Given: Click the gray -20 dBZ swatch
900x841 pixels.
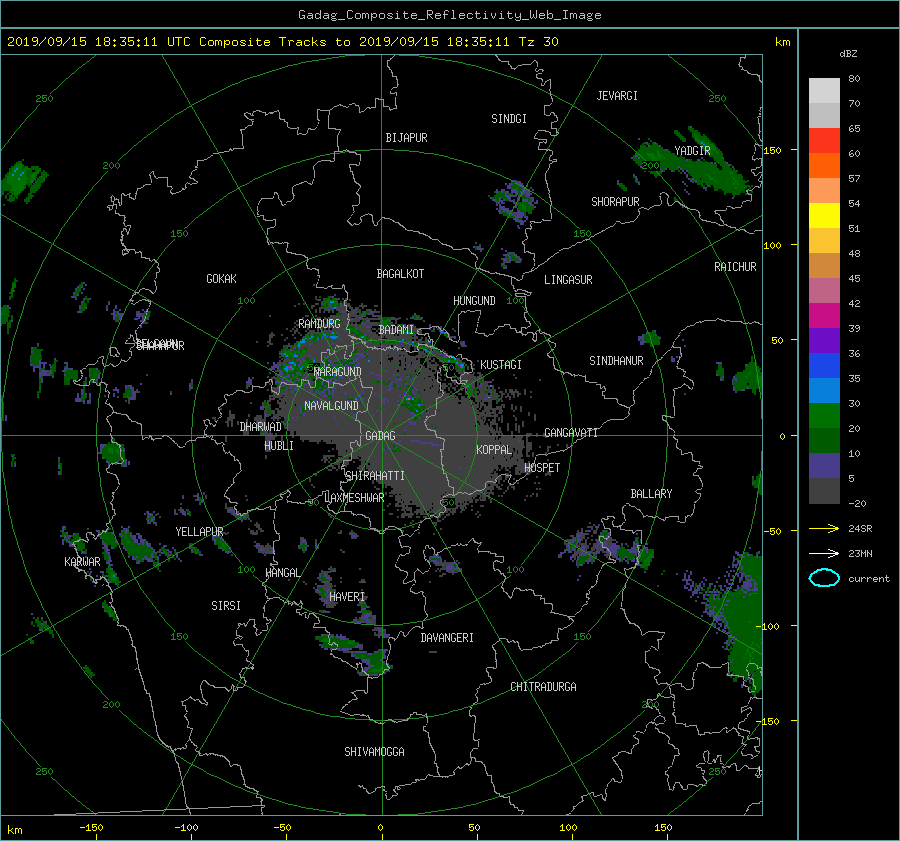Looking at the screenshot, I should (x=824, y=491).
